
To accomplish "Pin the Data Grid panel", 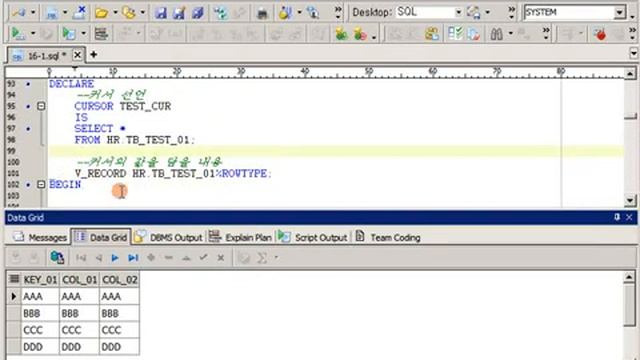I will [617, 217].
